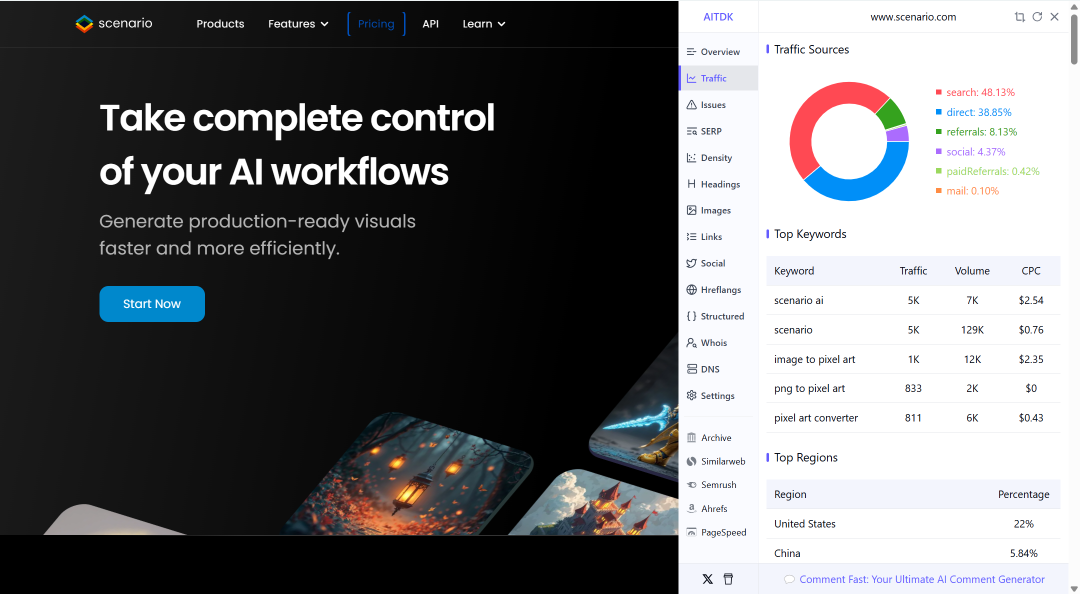Select the Headings H icon
Viewport: 1080px width, 594px height.
[691, 184]
